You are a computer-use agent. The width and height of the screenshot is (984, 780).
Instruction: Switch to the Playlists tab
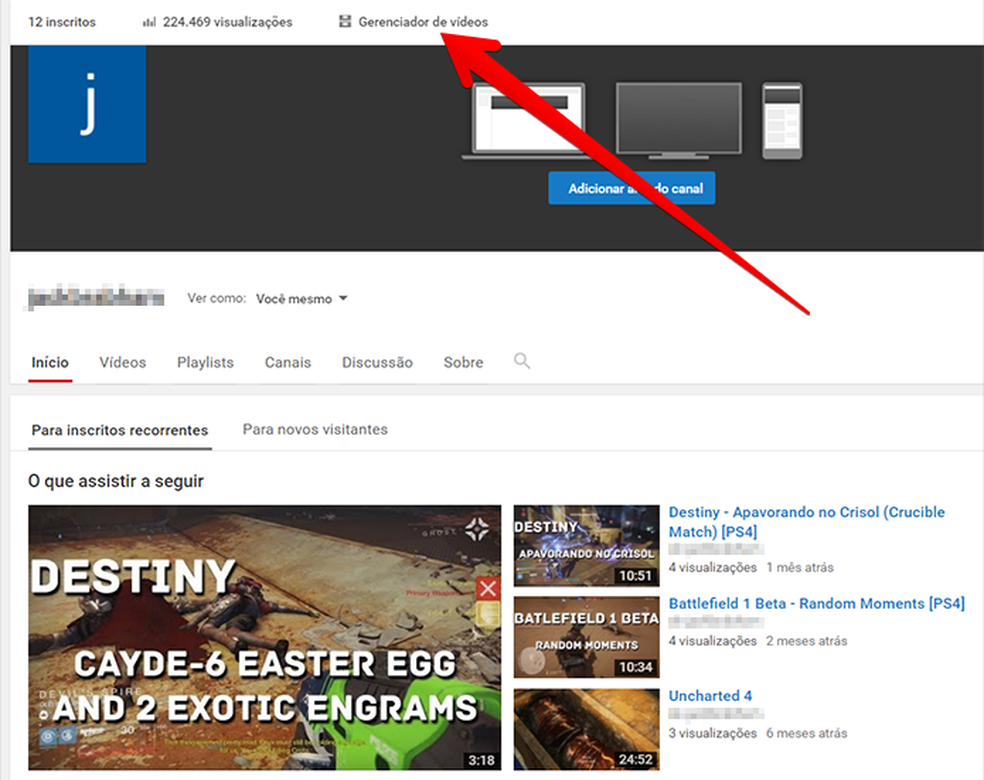tap(204, 363)
